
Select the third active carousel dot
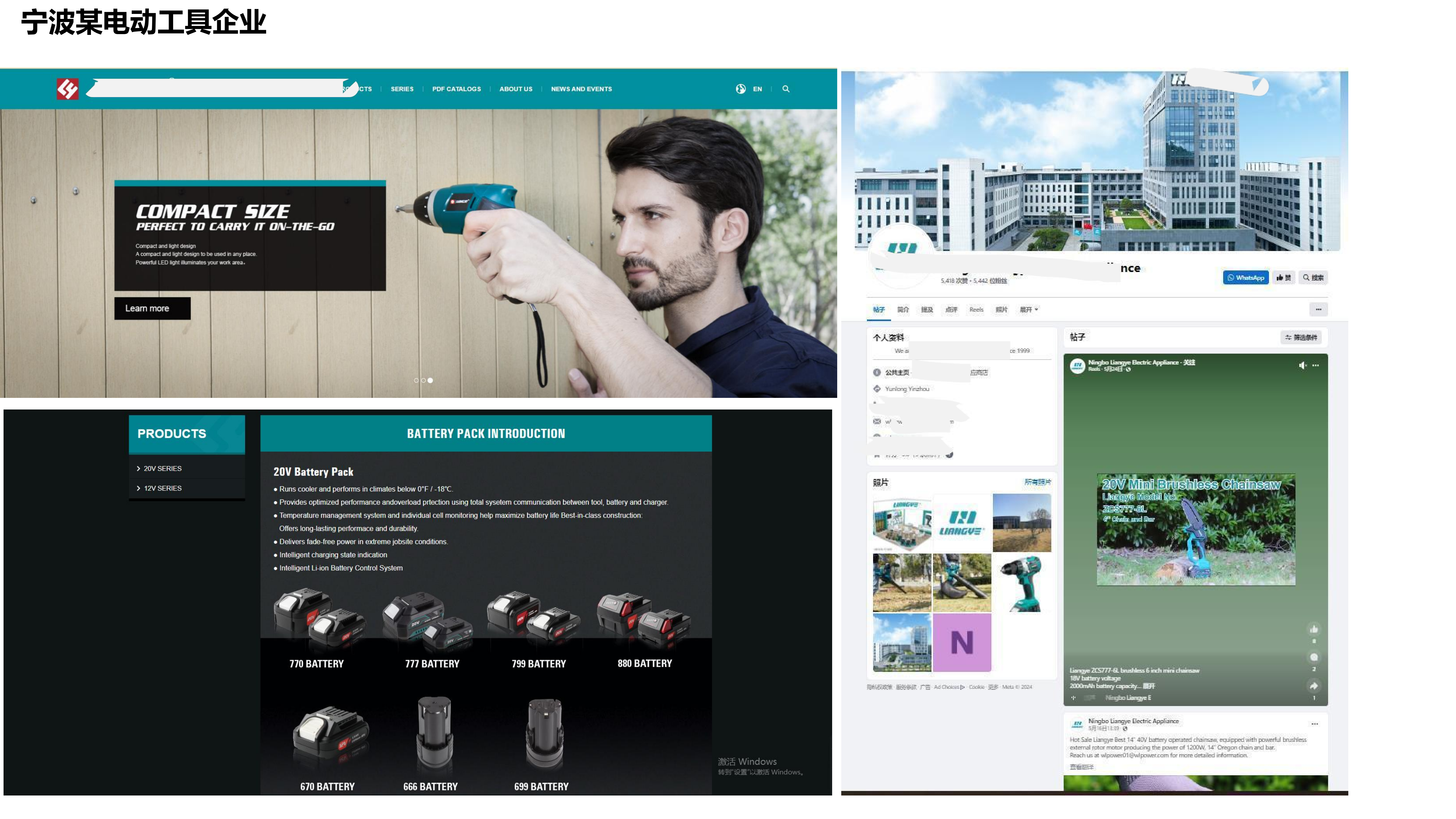[x=430, y=380]
